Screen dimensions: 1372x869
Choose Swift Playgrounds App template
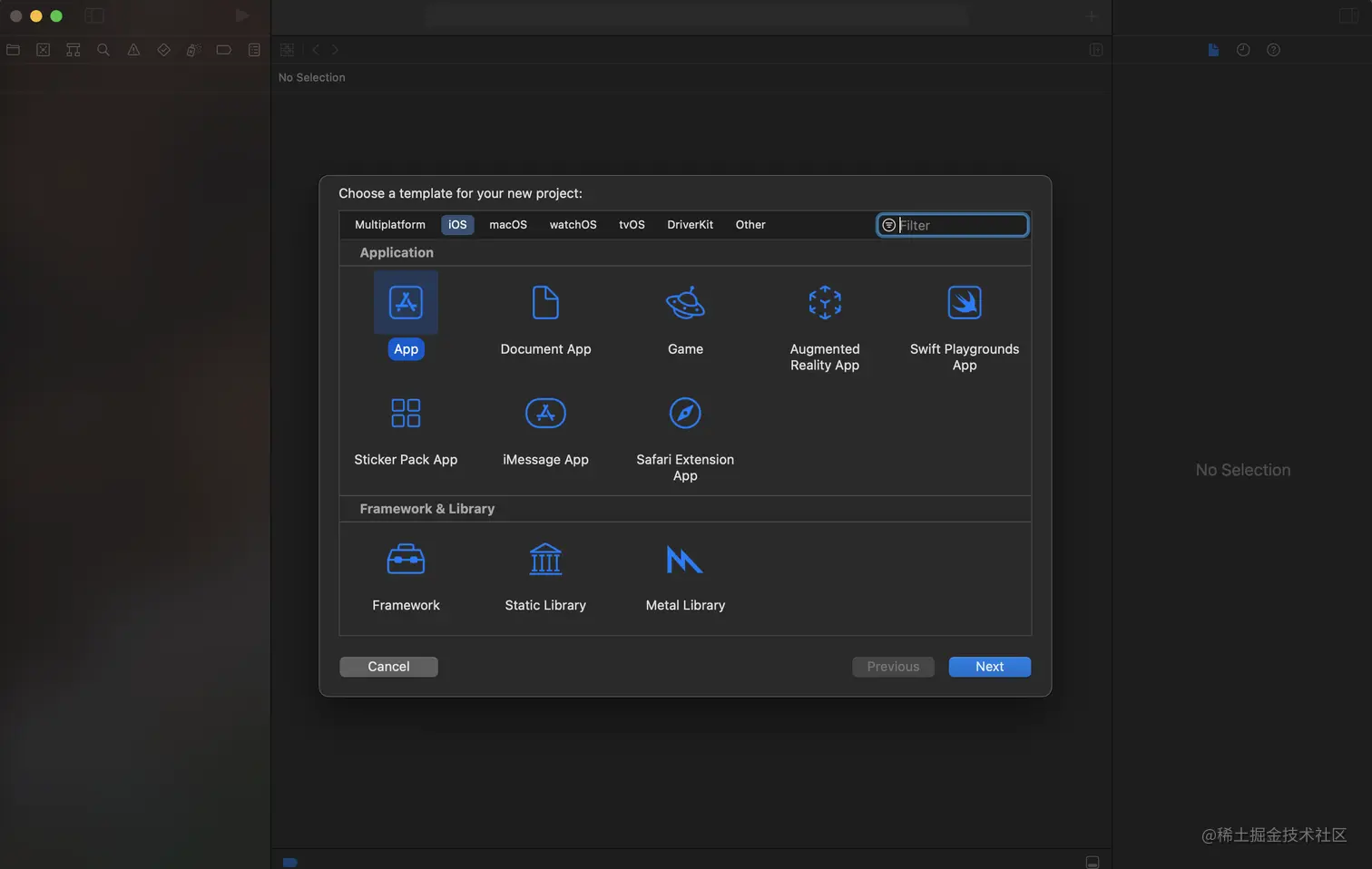coord(965,303)
